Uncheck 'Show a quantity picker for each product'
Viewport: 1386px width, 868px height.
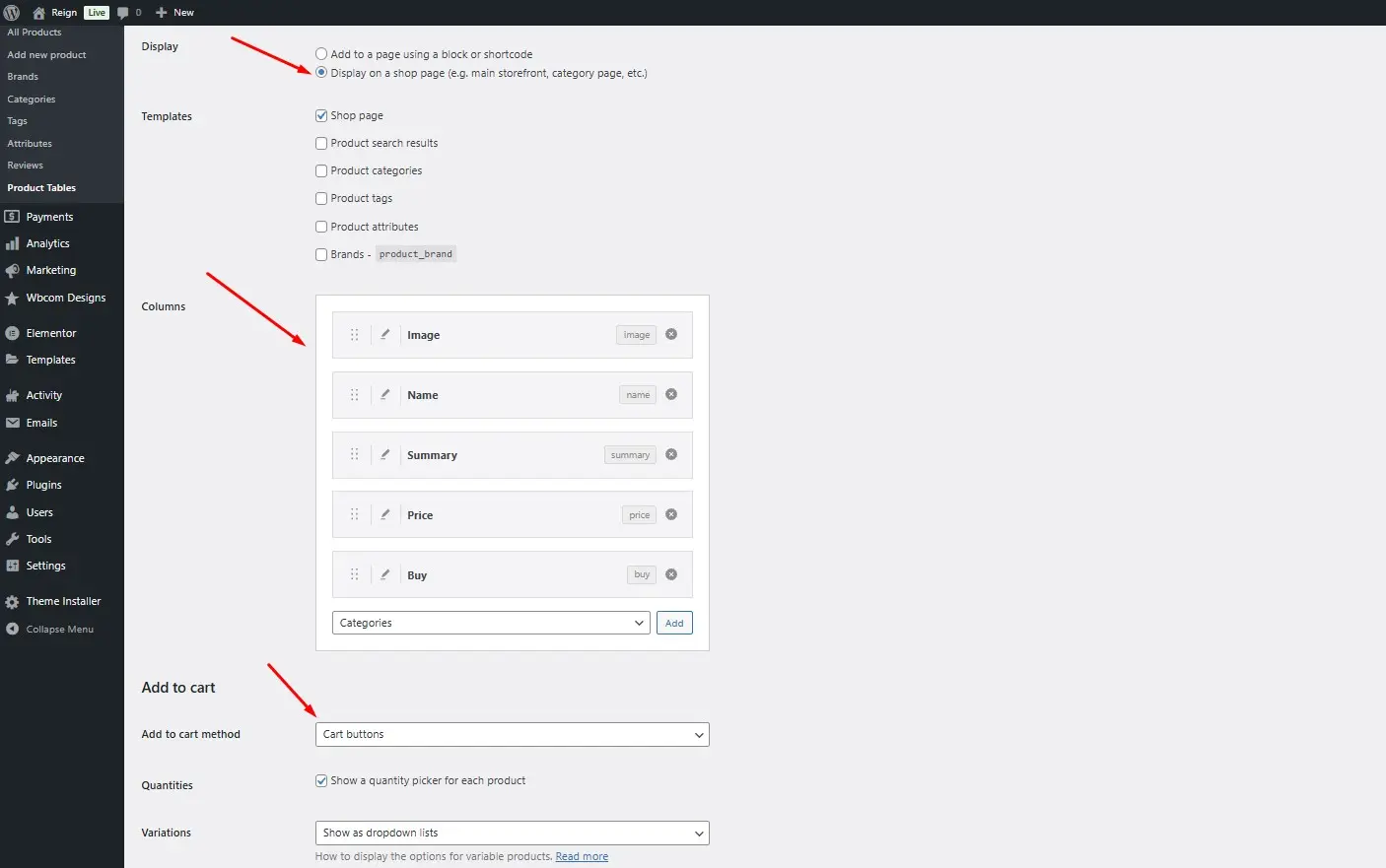pos(320,779)
